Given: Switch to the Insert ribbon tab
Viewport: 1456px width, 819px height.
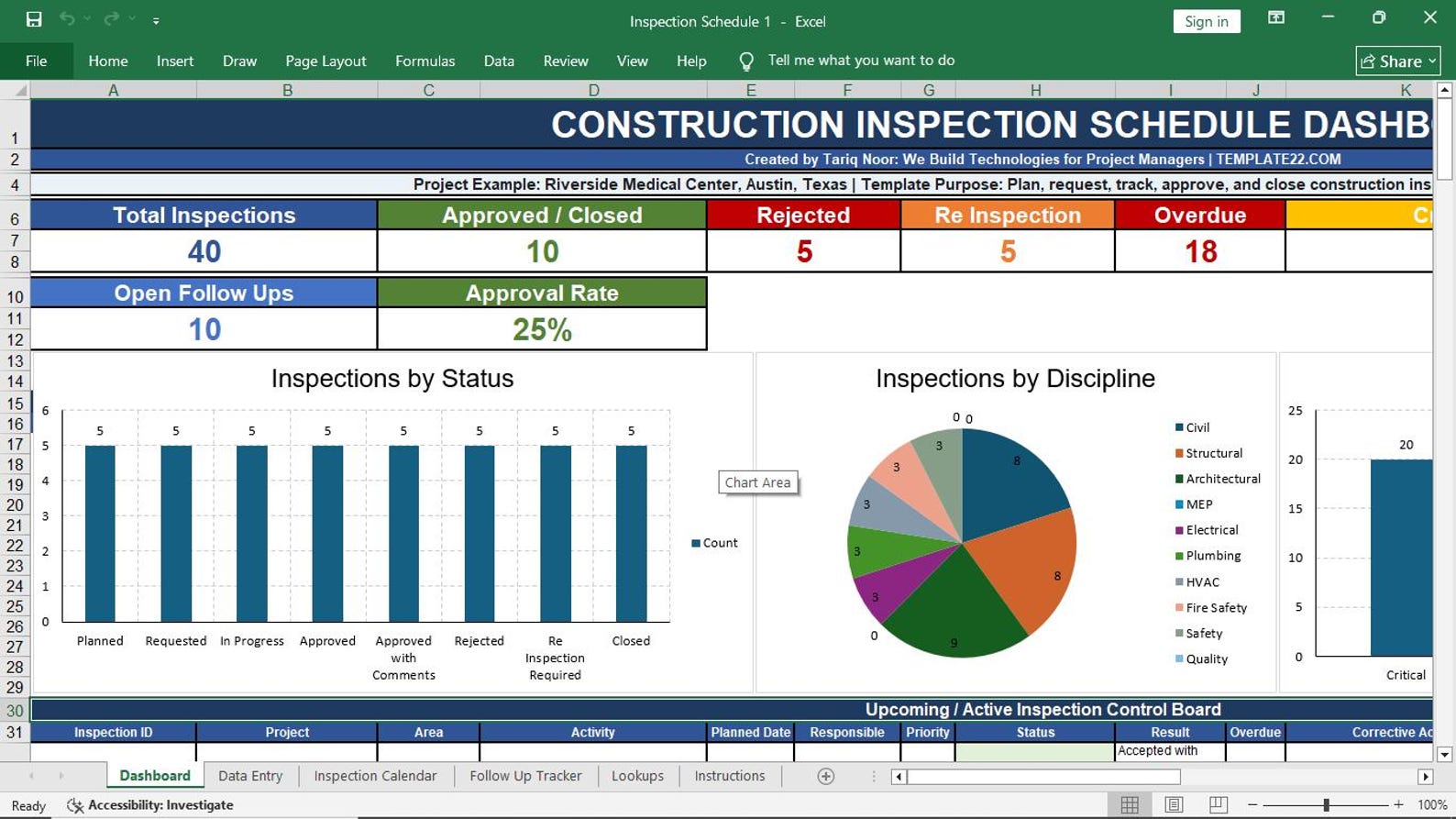Looking at the screenshot, I should (175, 61).
